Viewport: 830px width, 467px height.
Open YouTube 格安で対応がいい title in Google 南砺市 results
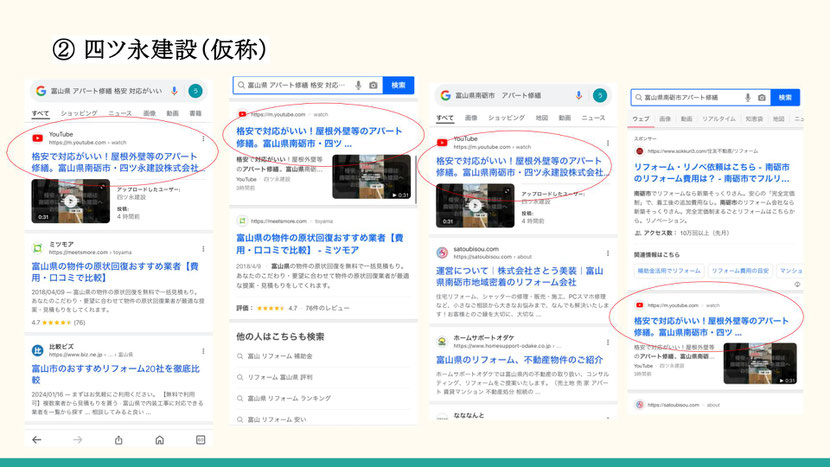(x=522, y=166)
